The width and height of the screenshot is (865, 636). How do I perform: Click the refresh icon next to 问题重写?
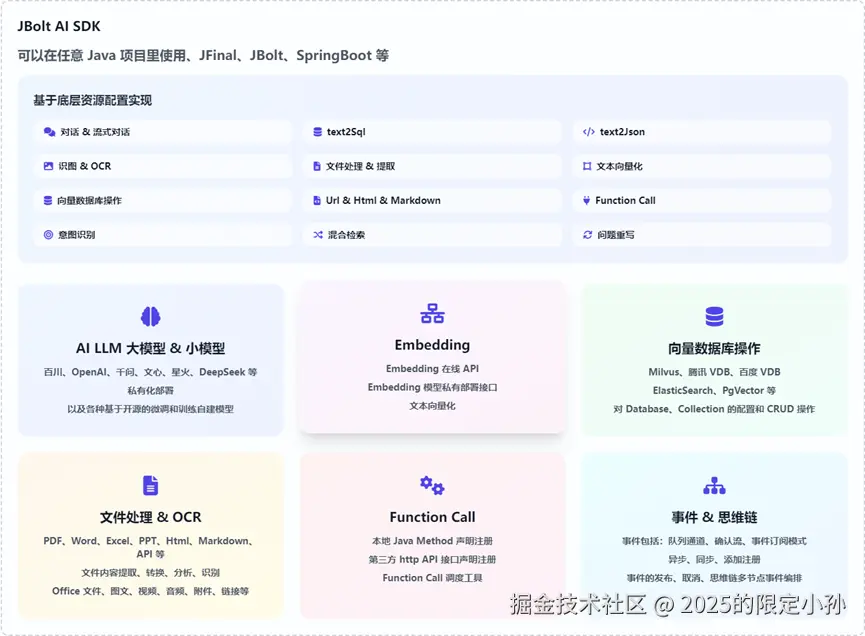pyautogui.click(x=588, y=234)
